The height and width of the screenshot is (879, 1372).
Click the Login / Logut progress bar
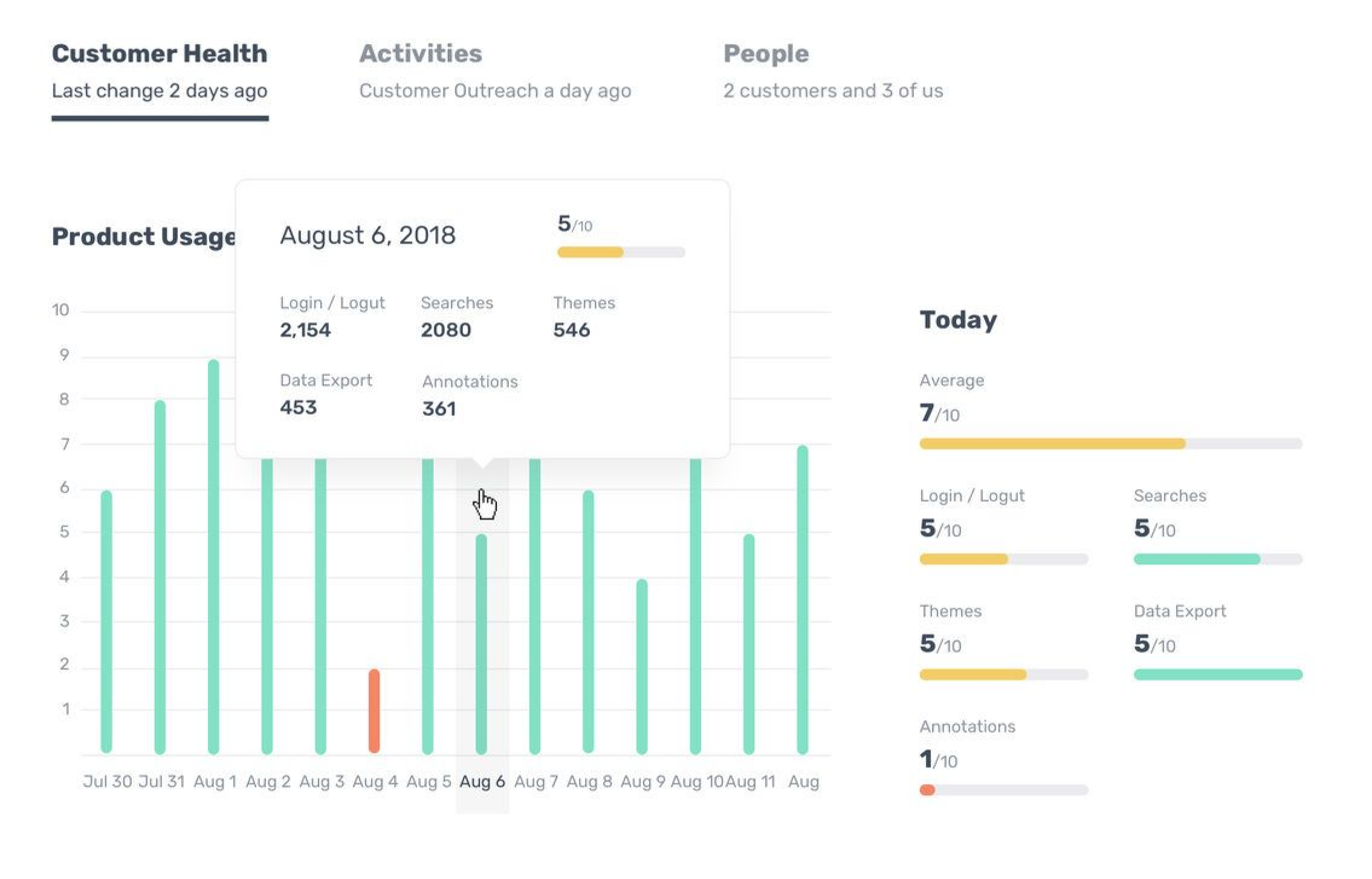1003,559
